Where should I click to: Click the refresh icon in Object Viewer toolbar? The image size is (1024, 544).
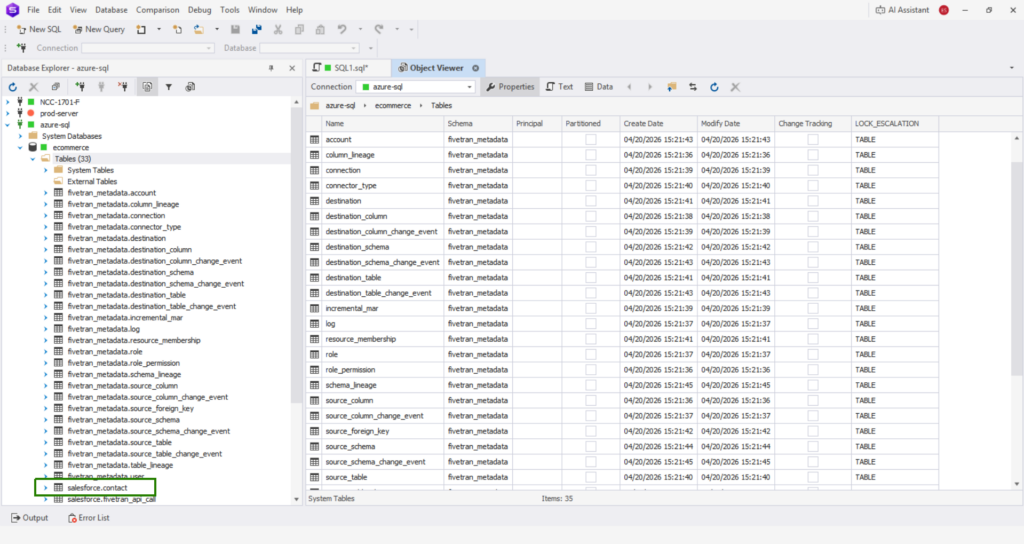tap(714, 87)
